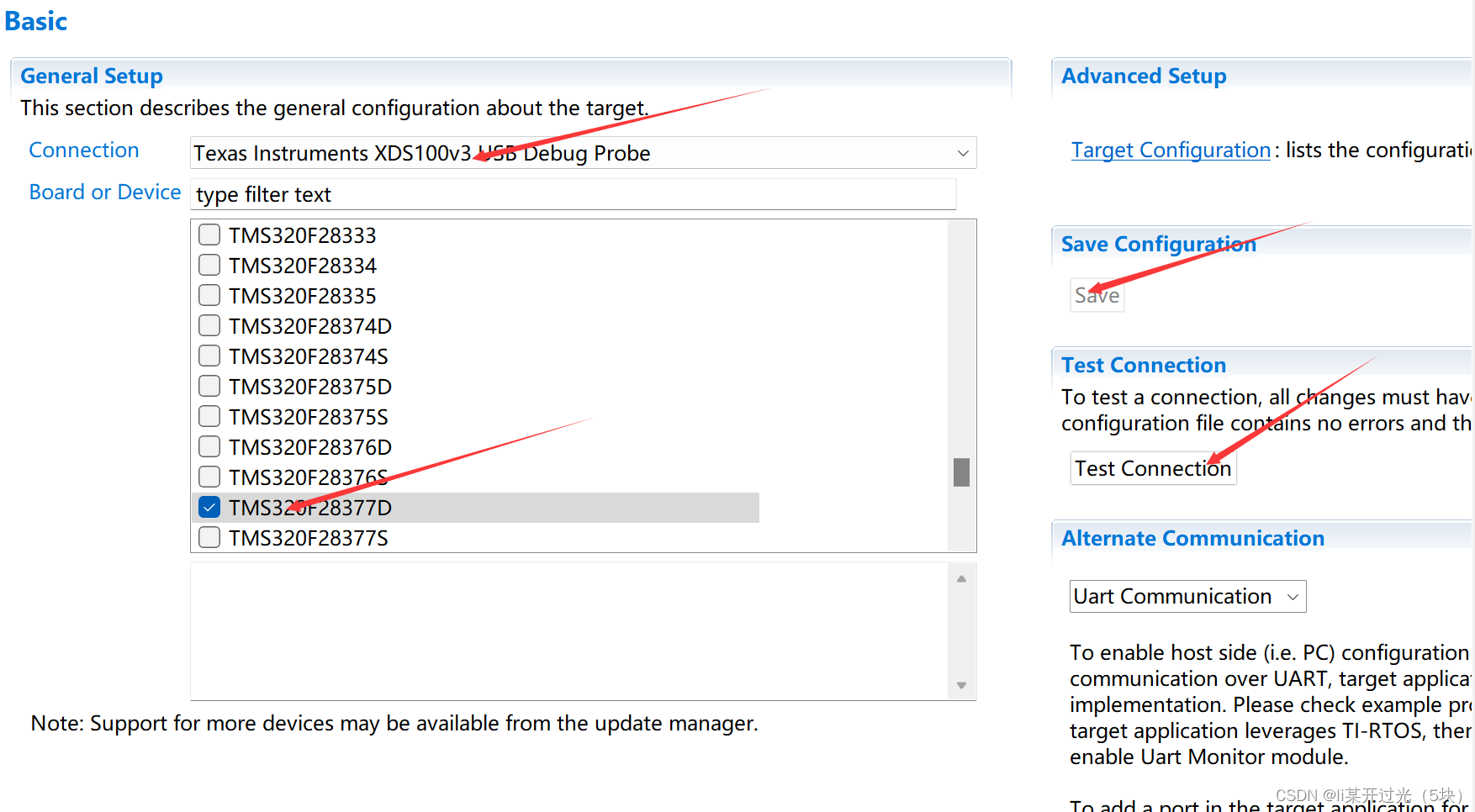
Task: Select the TMS320F28376S row label
Action: tap(309, 477)
